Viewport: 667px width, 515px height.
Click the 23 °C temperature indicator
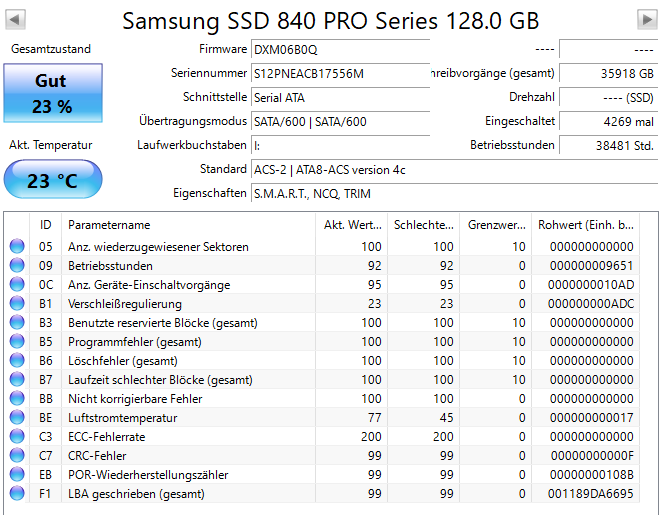pyautogui.click(x=51, y=181)
